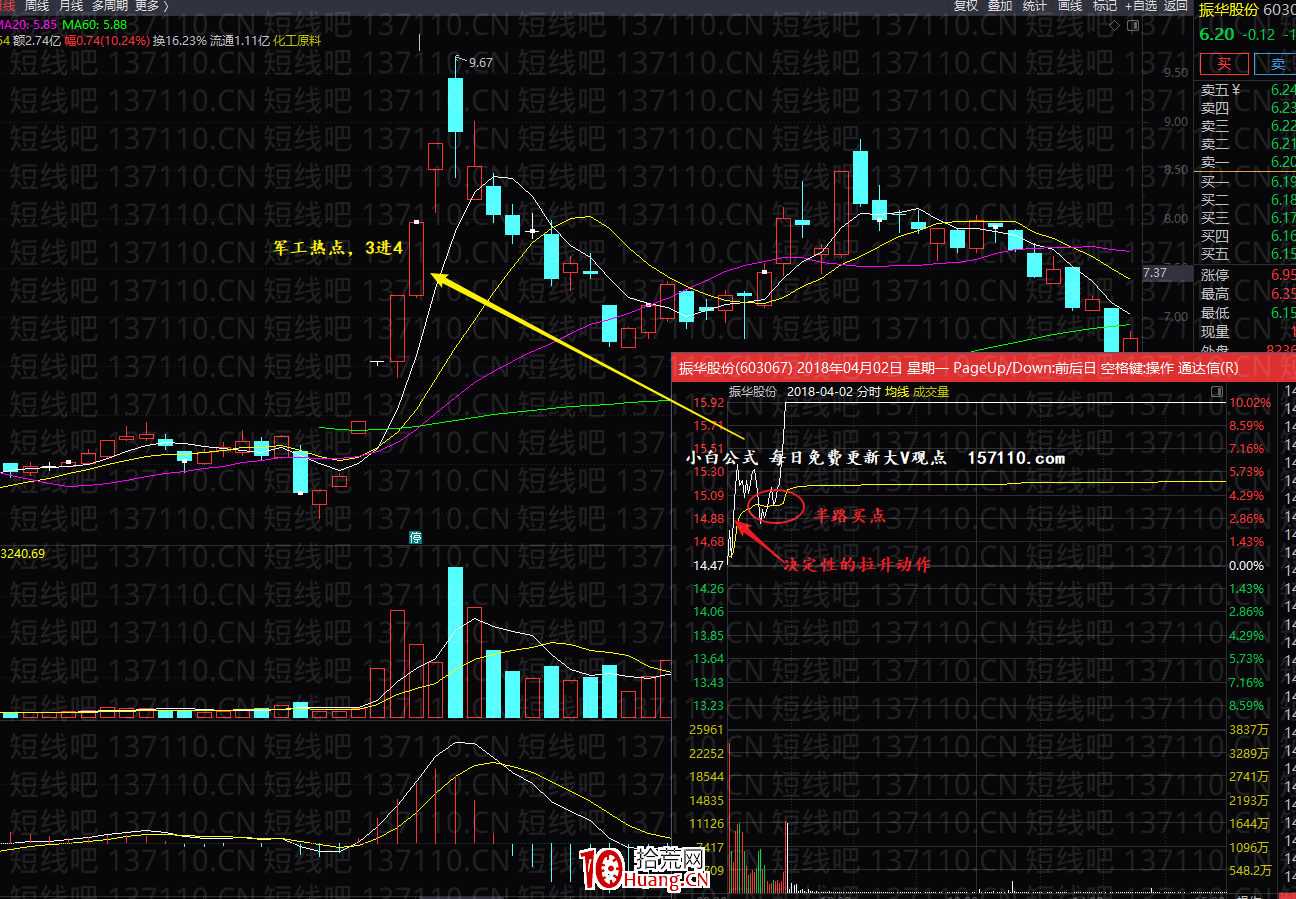Open the 统计 statistics menu
Viewport: 1296px width, 899px height.
[1035, 6]
